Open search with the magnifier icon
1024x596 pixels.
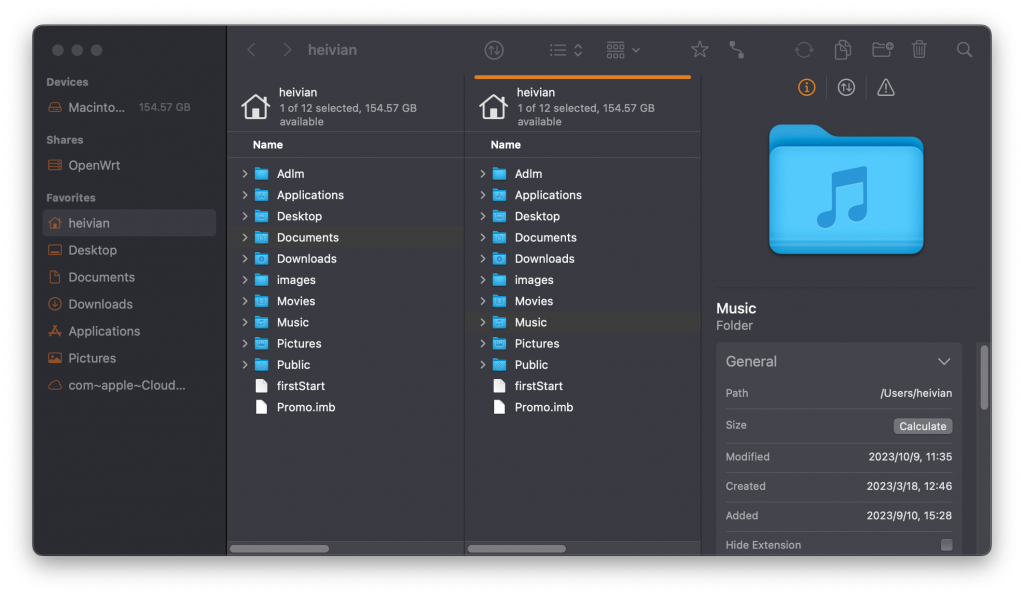point(964,50)
